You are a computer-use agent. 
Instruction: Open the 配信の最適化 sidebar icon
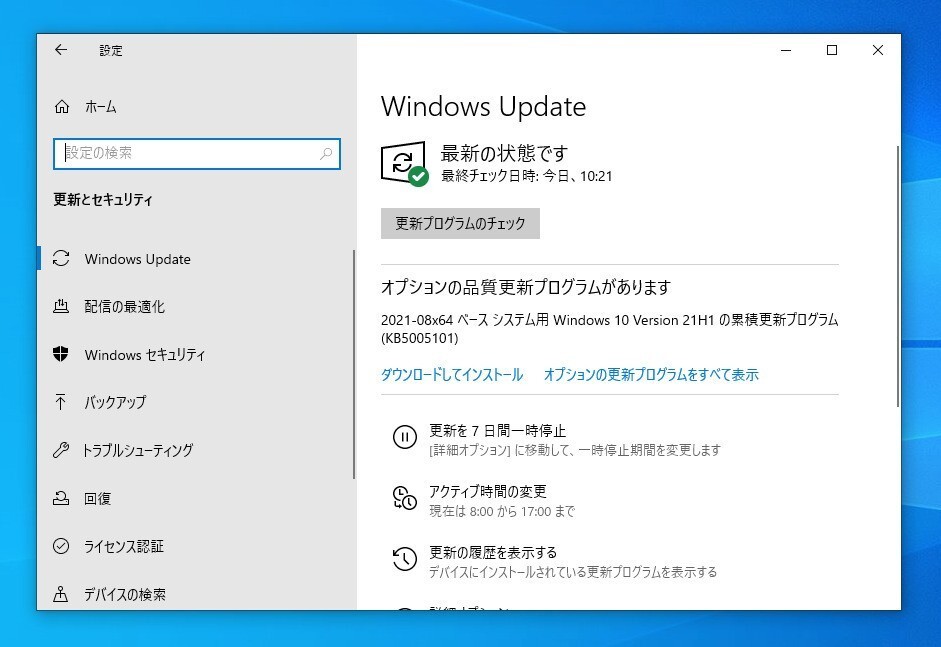point(61,306)
